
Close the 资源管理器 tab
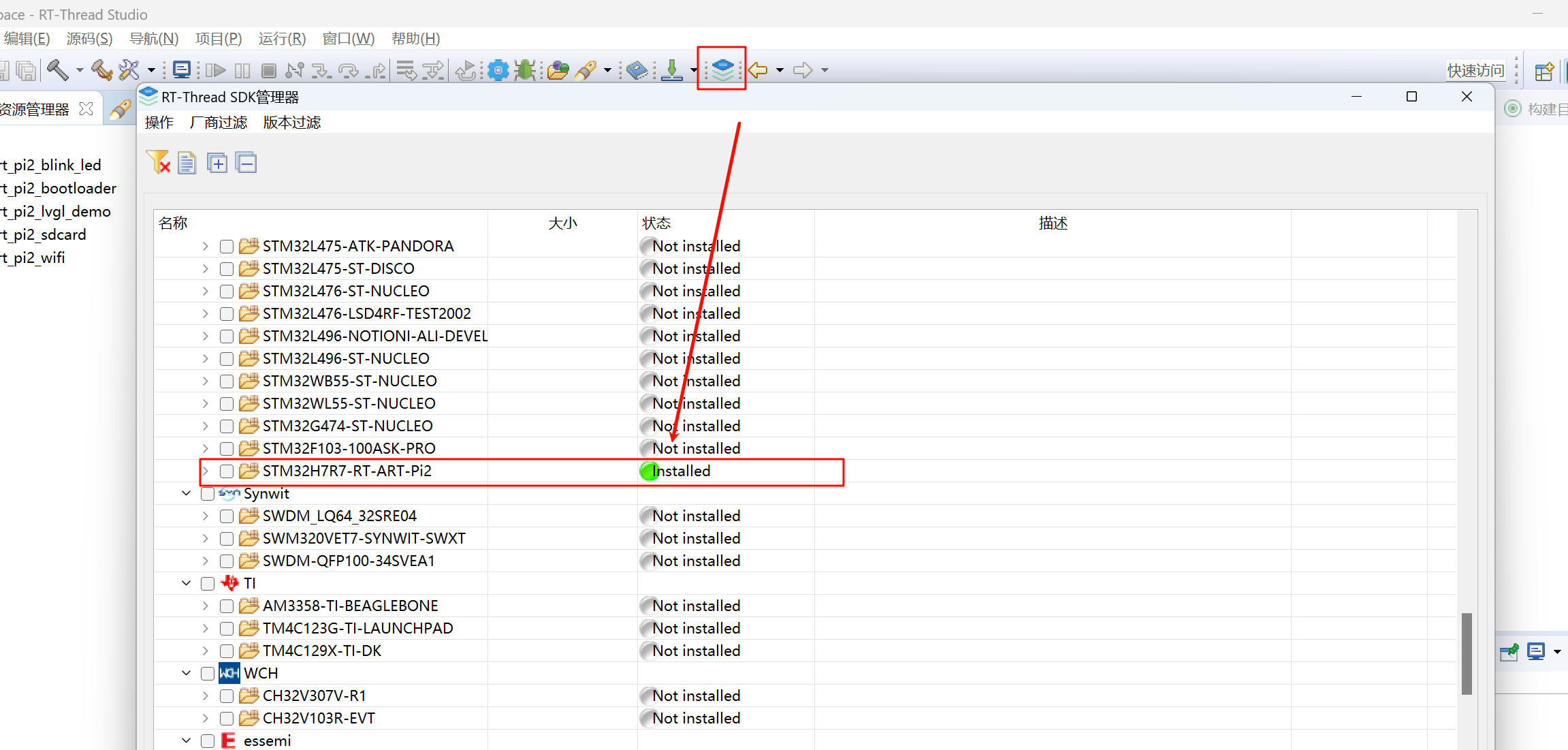86,109
